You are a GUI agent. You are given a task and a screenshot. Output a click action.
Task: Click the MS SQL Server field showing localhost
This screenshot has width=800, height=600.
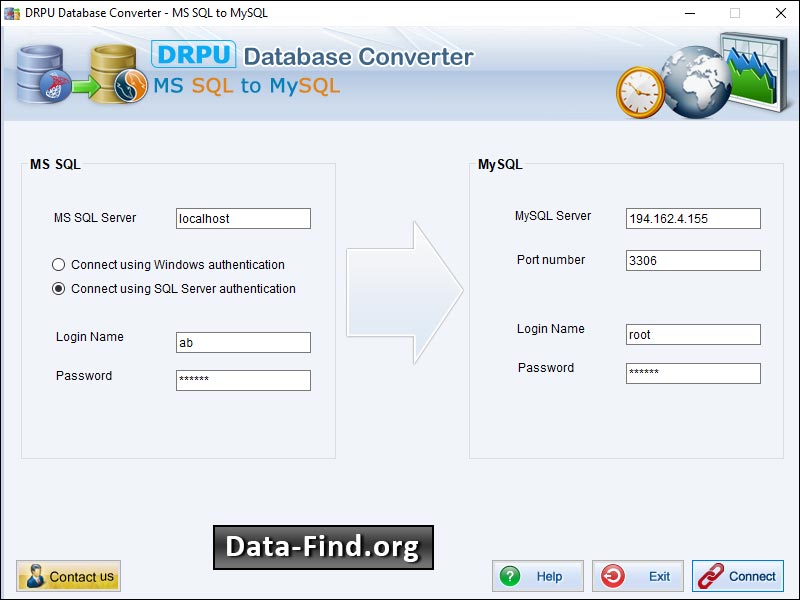[243, 218]
